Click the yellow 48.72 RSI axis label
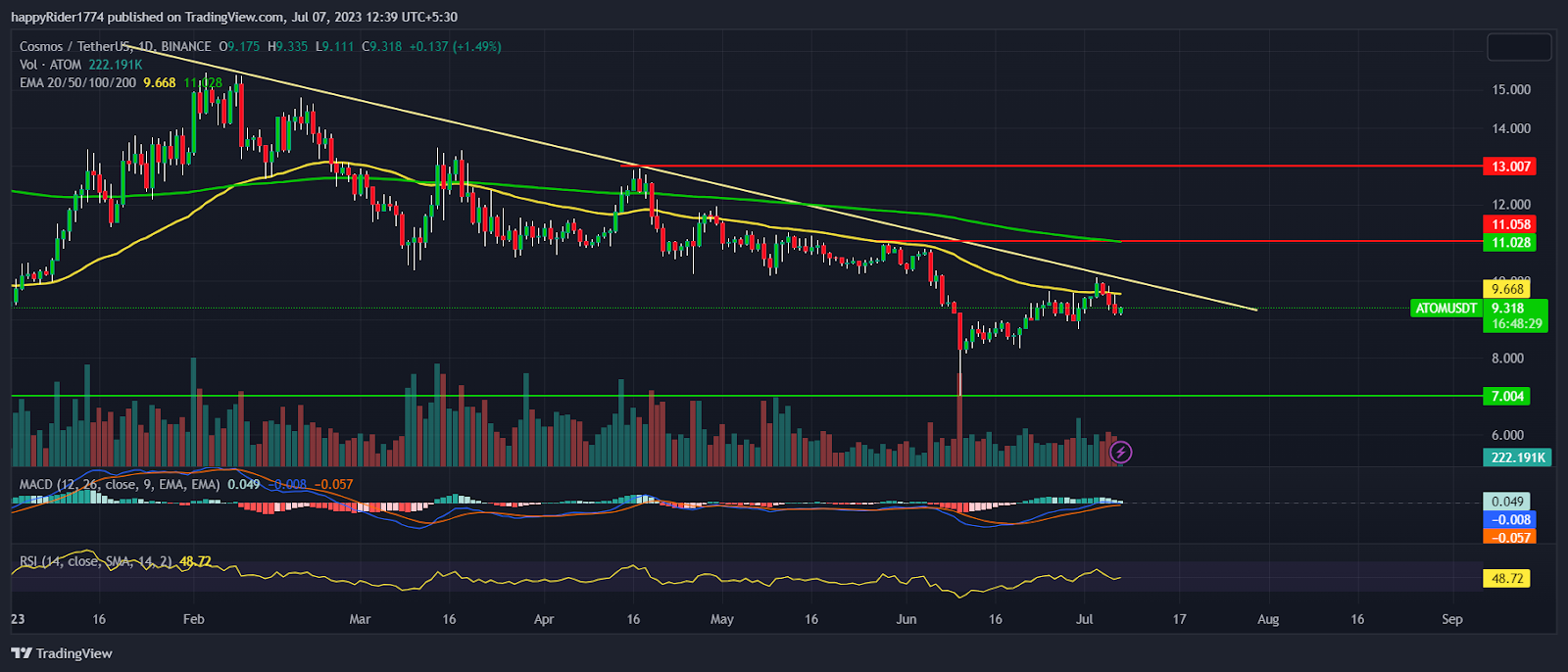 pyautogui.click(x=1507, y=578)
